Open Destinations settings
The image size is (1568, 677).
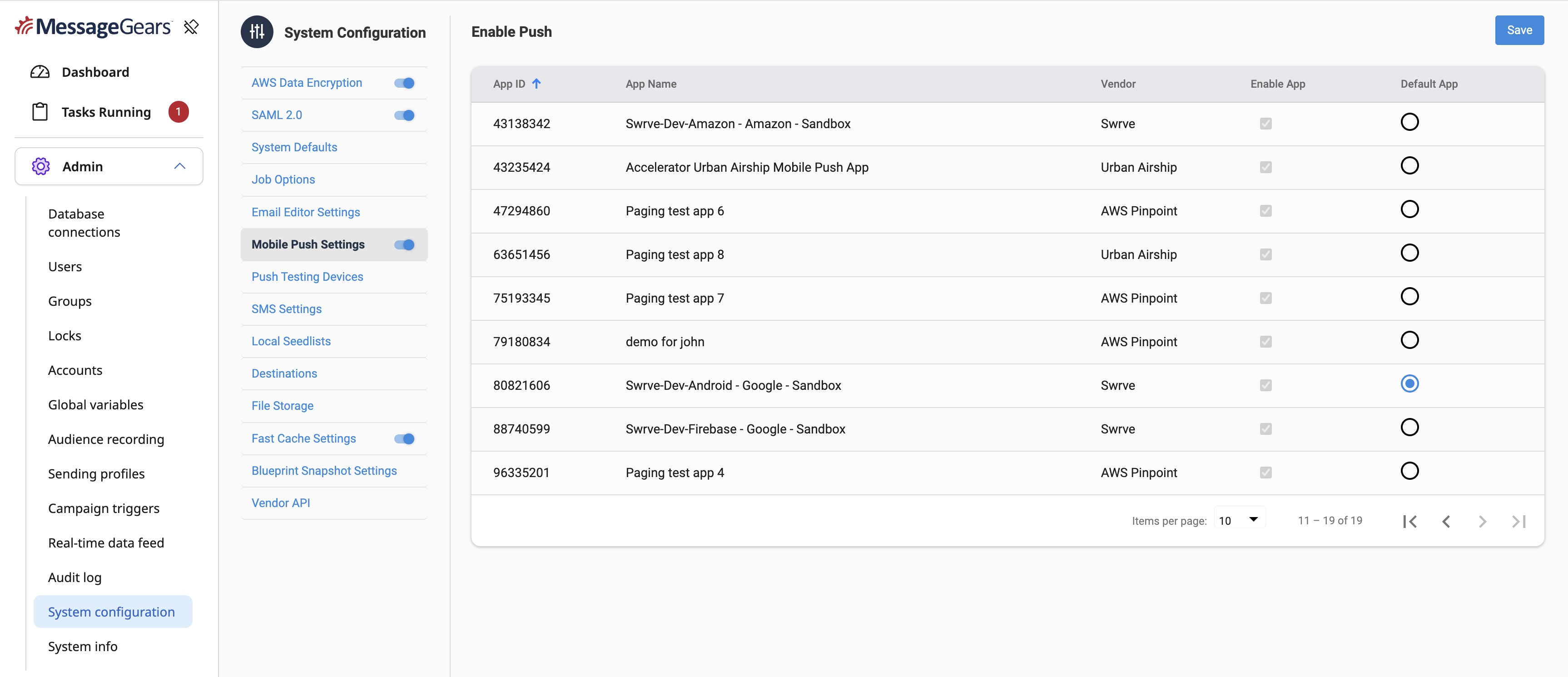pos(284,374)
